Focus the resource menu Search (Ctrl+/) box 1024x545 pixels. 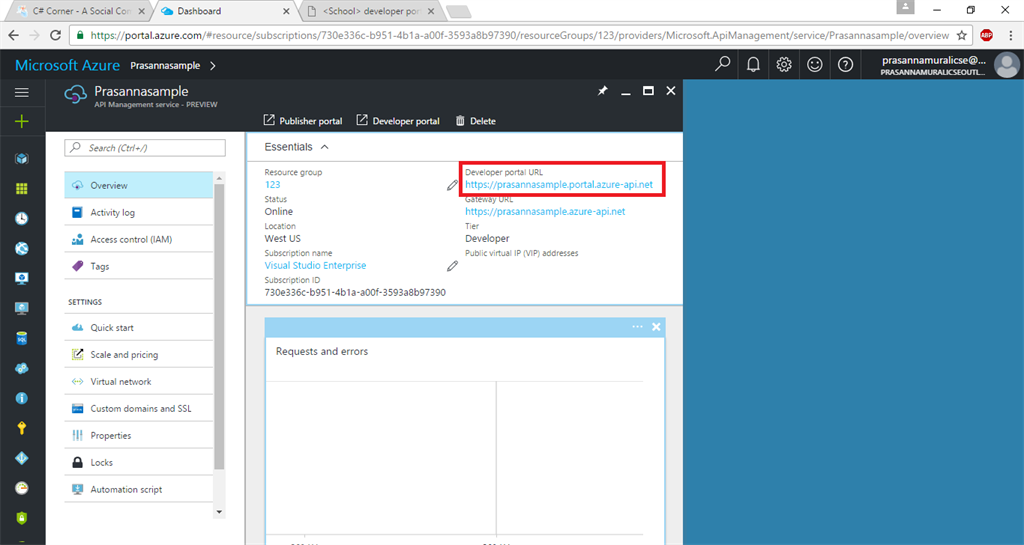click(x=145, y=148)
